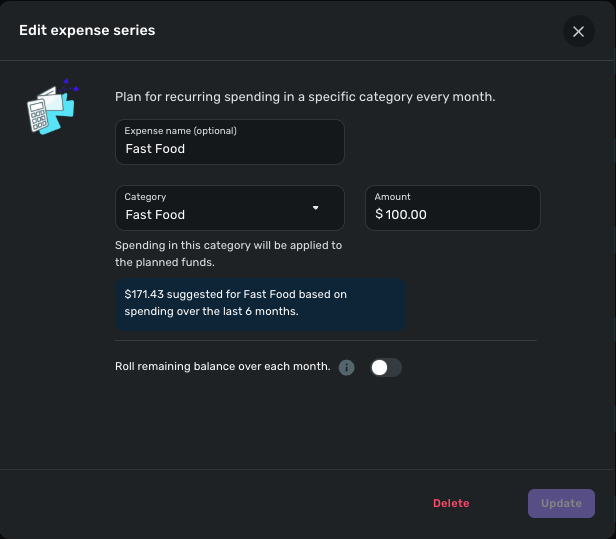Click the Category field label
Screen dimensions: 616x539
[145, 197]
